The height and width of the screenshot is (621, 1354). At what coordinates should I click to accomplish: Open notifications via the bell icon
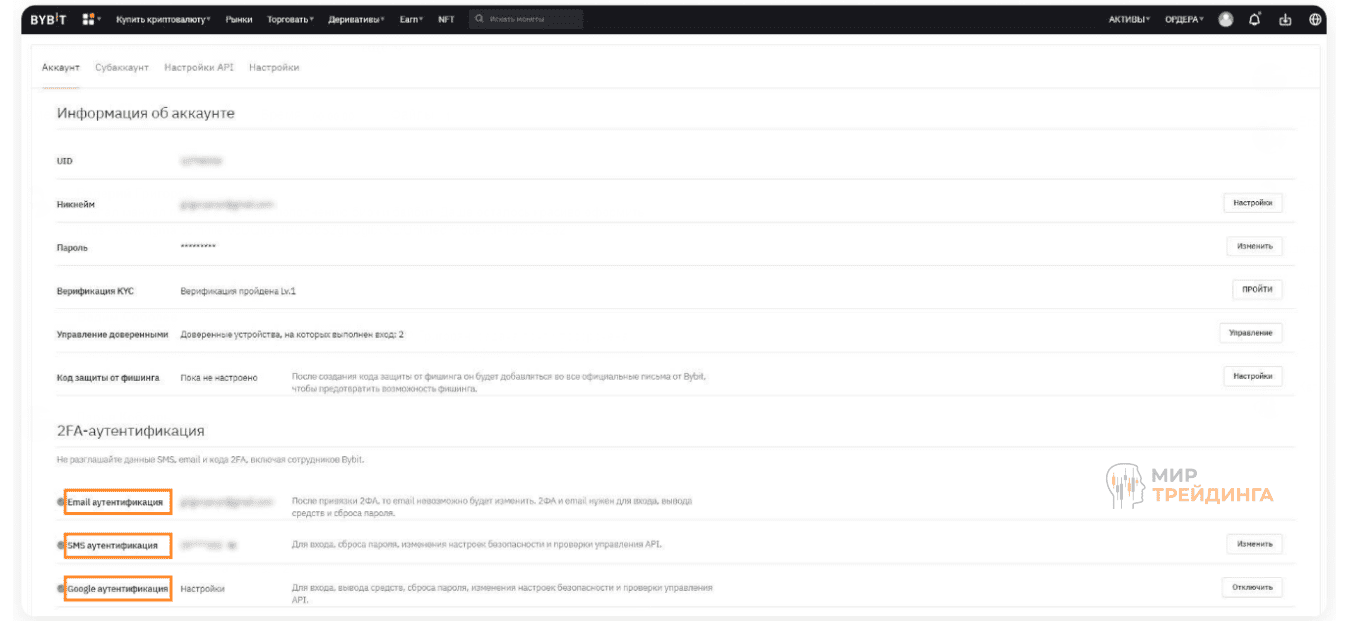(1255, 18)
